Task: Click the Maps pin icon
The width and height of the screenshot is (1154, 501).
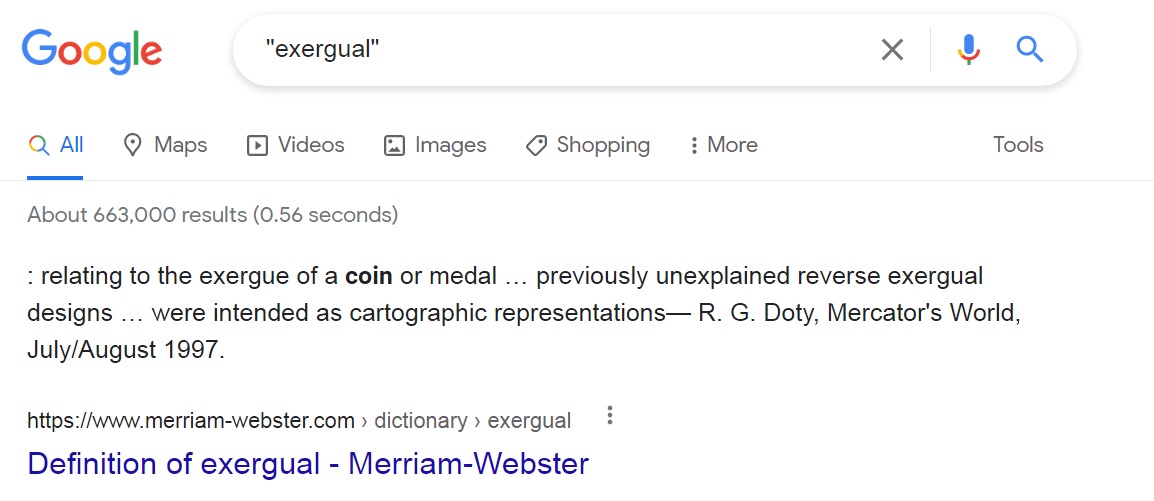Action: pyautogui.click(x=133, y=145)
